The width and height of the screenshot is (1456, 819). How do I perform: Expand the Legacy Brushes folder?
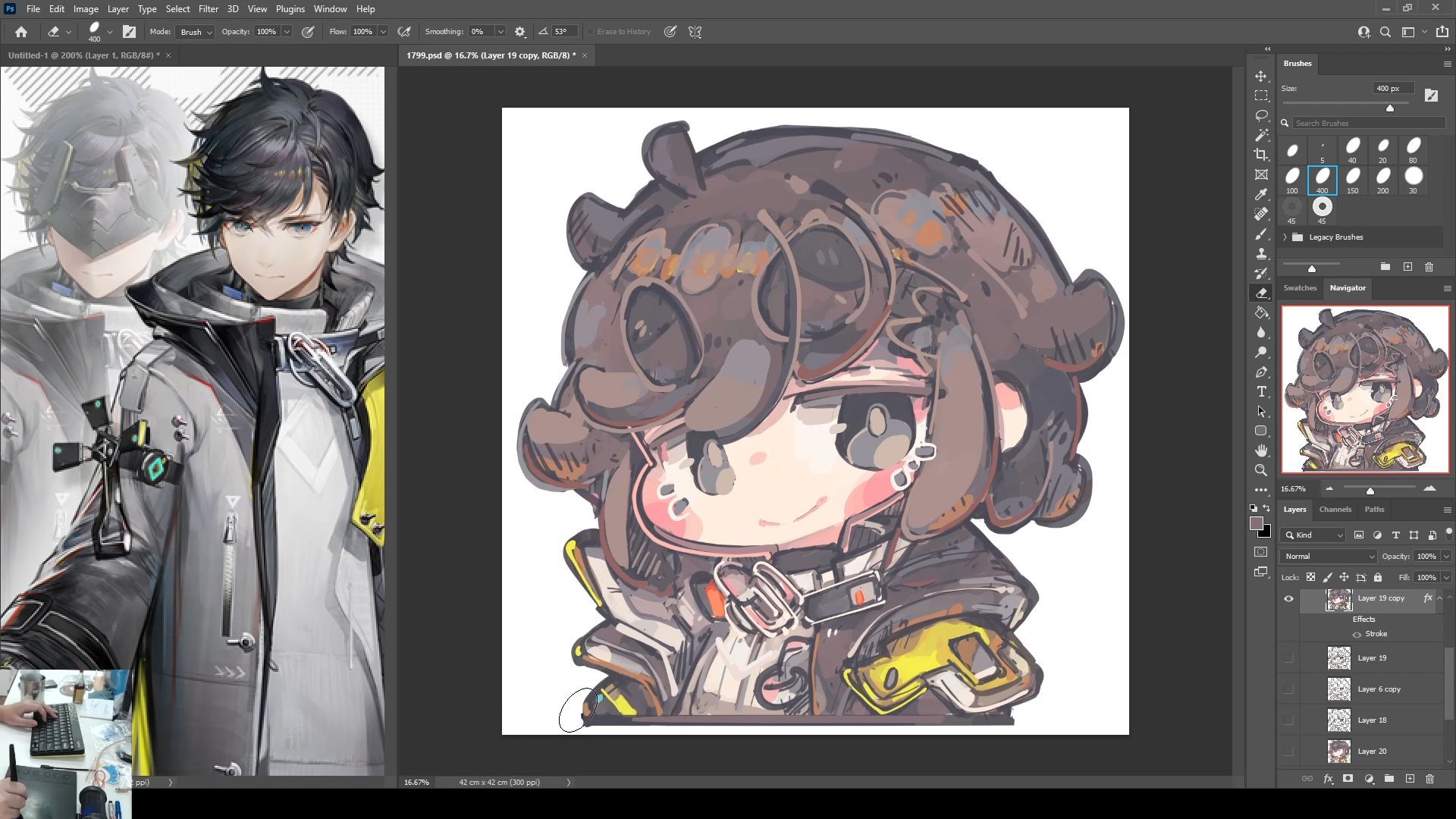[1285, 237]
